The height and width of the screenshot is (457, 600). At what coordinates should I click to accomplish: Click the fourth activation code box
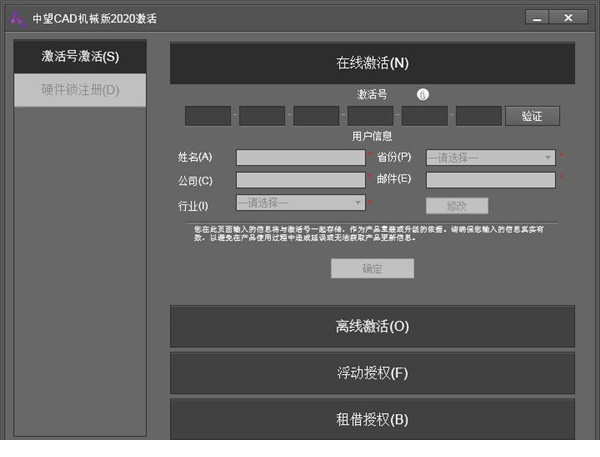point(370,116)
